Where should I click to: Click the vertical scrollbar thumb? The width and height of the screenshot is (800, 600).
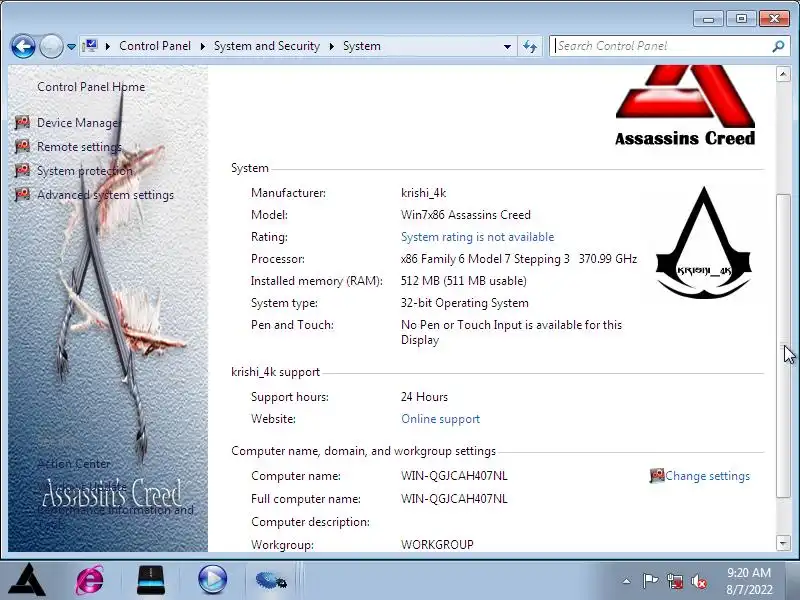pyautogui.click(x=783, y=345)
